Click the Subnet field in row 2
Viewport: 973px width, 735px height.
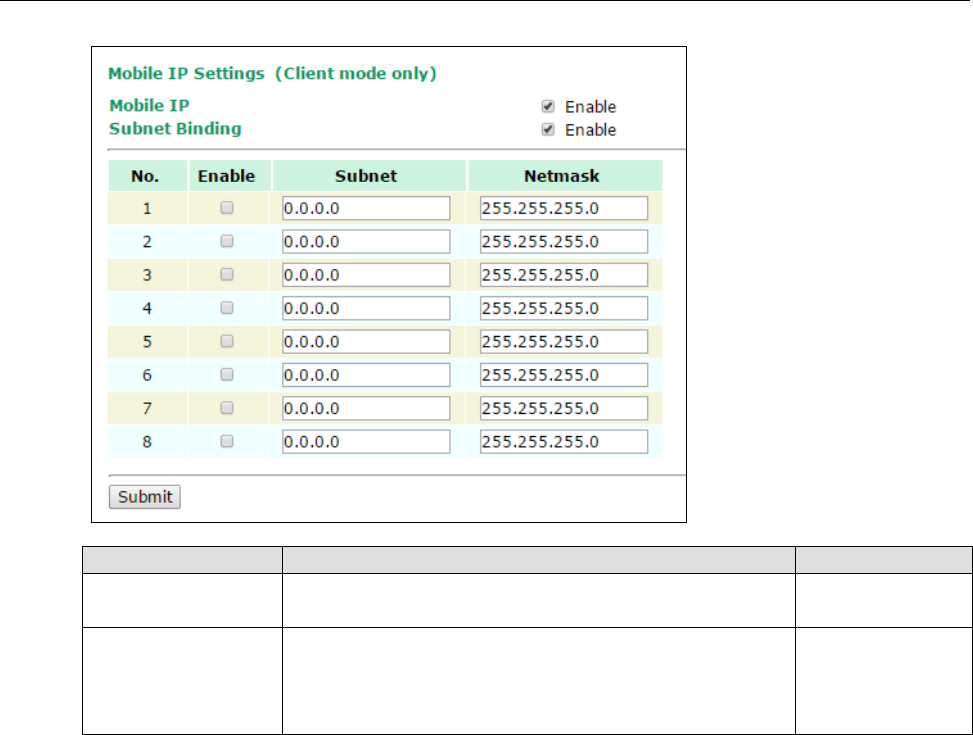[366, 241]
